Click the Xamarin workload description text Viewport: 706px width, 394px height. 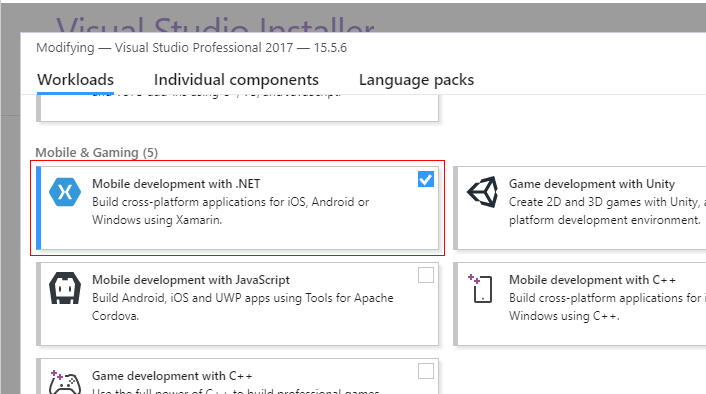[x=230, y=211]
